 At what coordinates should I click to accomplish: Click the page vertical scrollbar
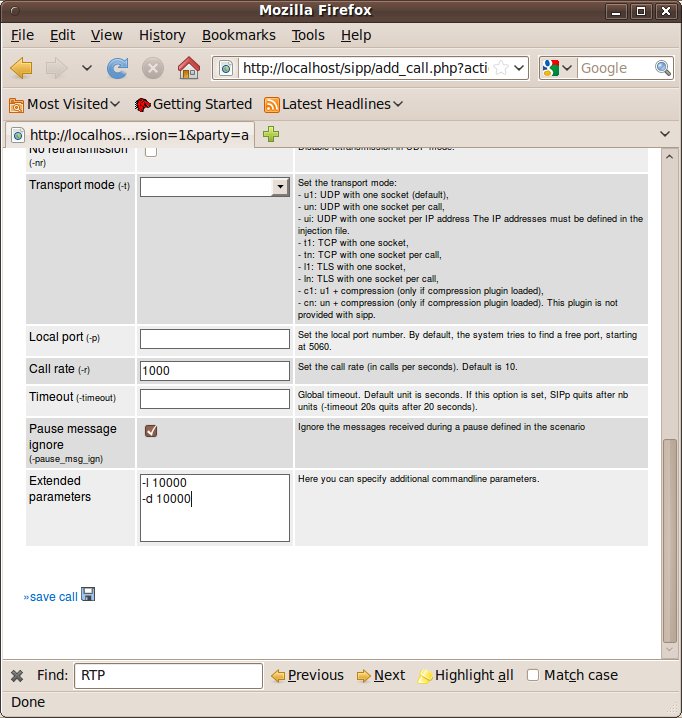coord(669,538)
